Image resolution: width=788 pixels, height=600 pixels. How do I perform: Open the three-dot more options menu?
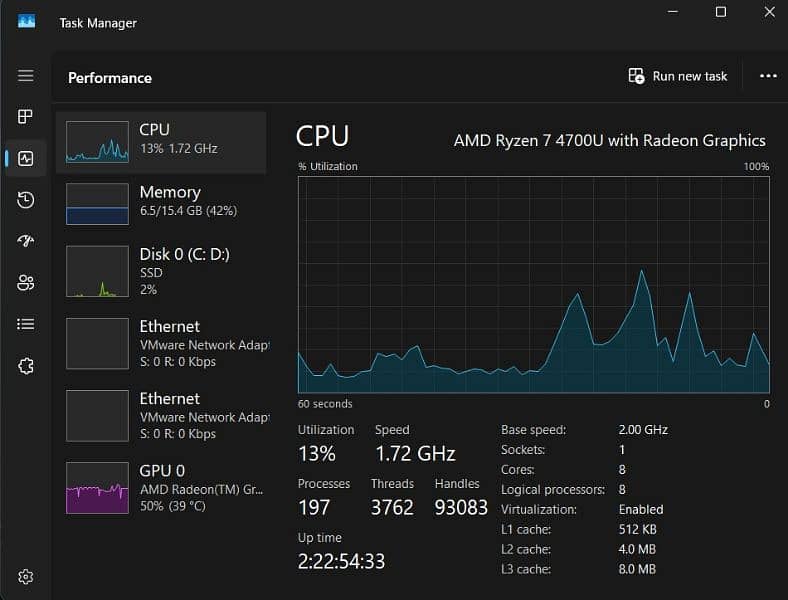coord(768,76)
